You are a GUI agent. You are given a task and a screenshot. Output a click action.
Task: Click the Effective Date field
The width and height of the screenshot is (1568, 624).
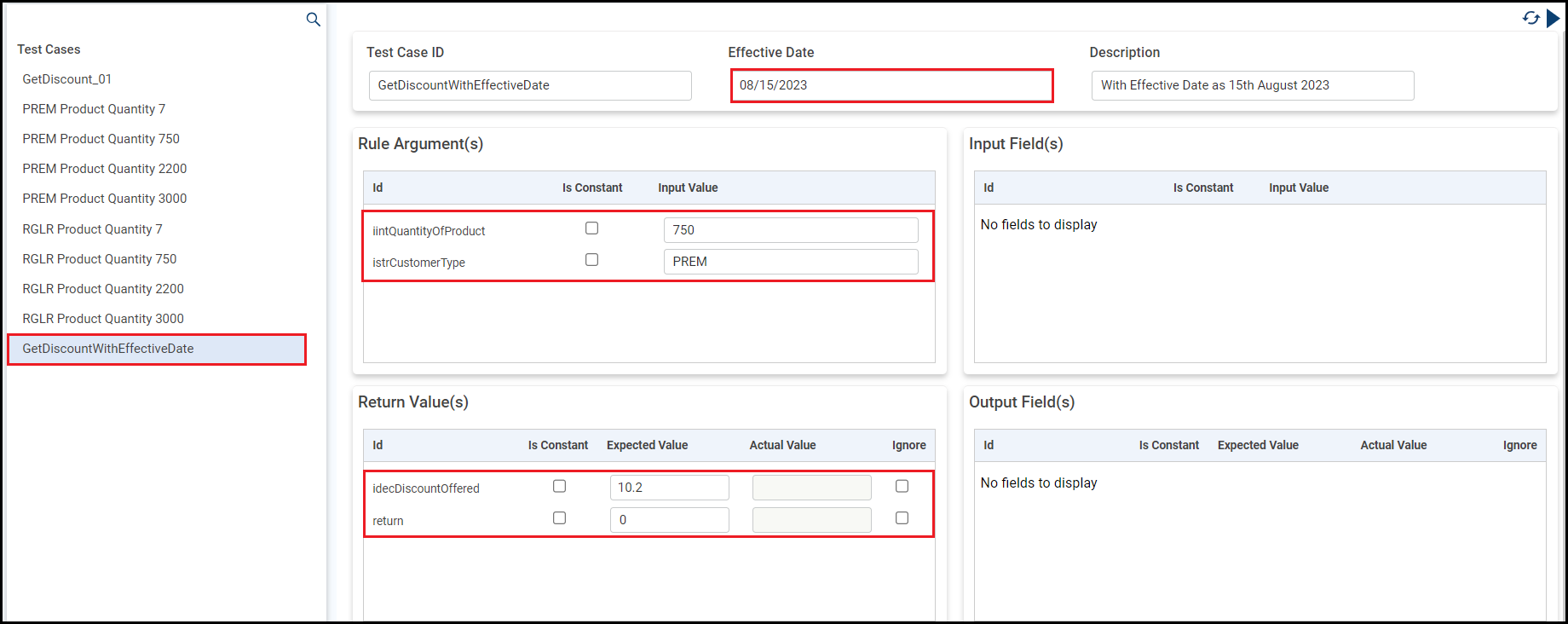point(891,85)
